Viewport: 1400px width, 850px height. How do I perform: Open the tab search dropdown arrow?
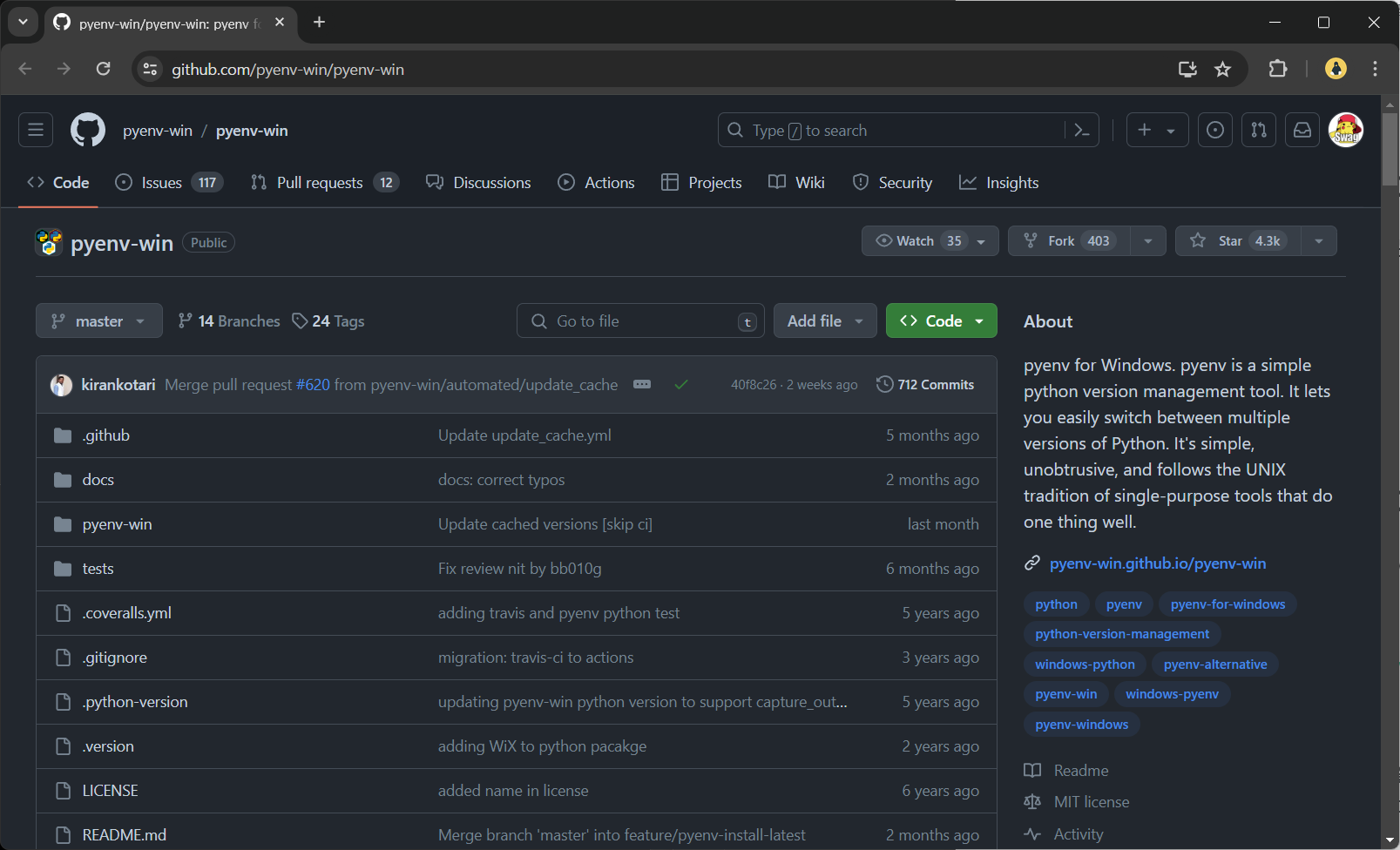pyautogui.click(x=24, y=22)
